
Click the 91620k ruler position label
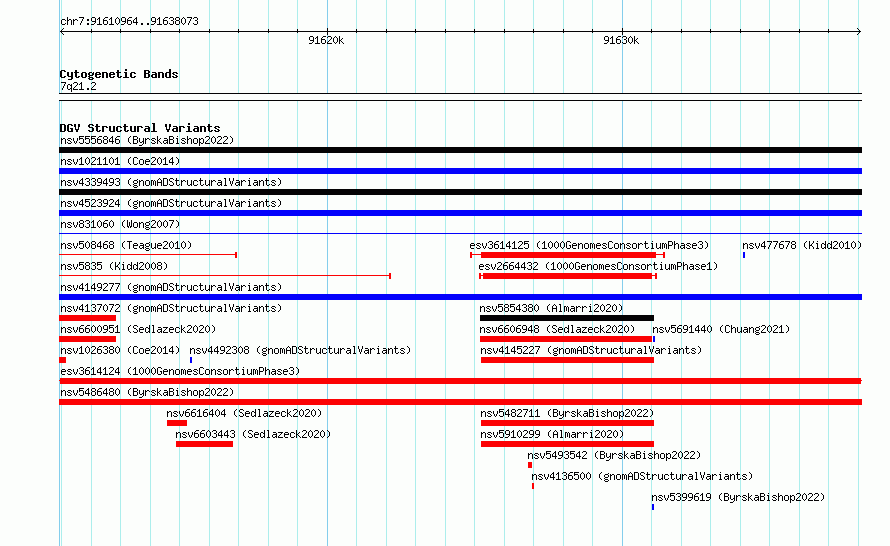tap(326, 40)
